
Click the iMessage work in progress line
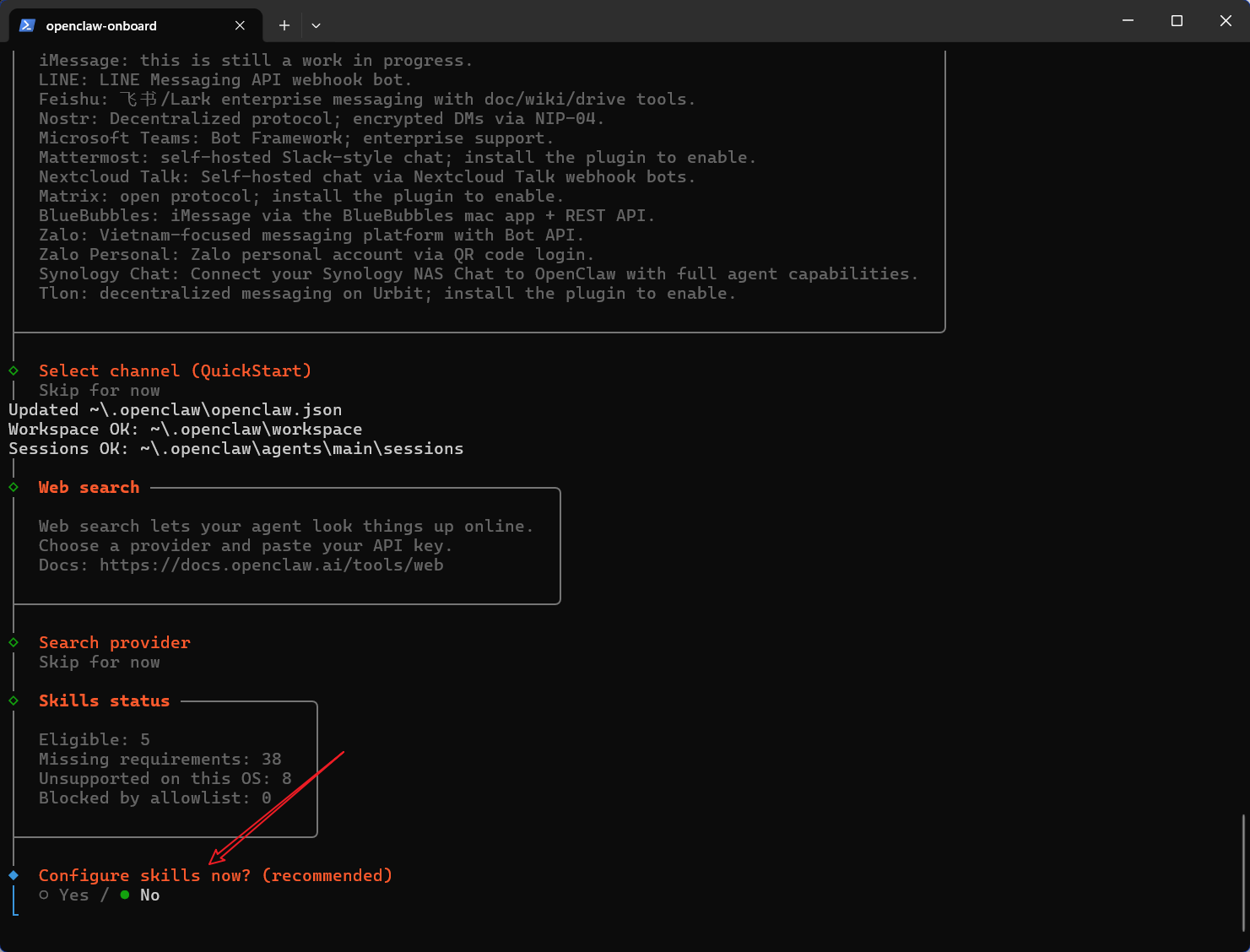(256, 61)
